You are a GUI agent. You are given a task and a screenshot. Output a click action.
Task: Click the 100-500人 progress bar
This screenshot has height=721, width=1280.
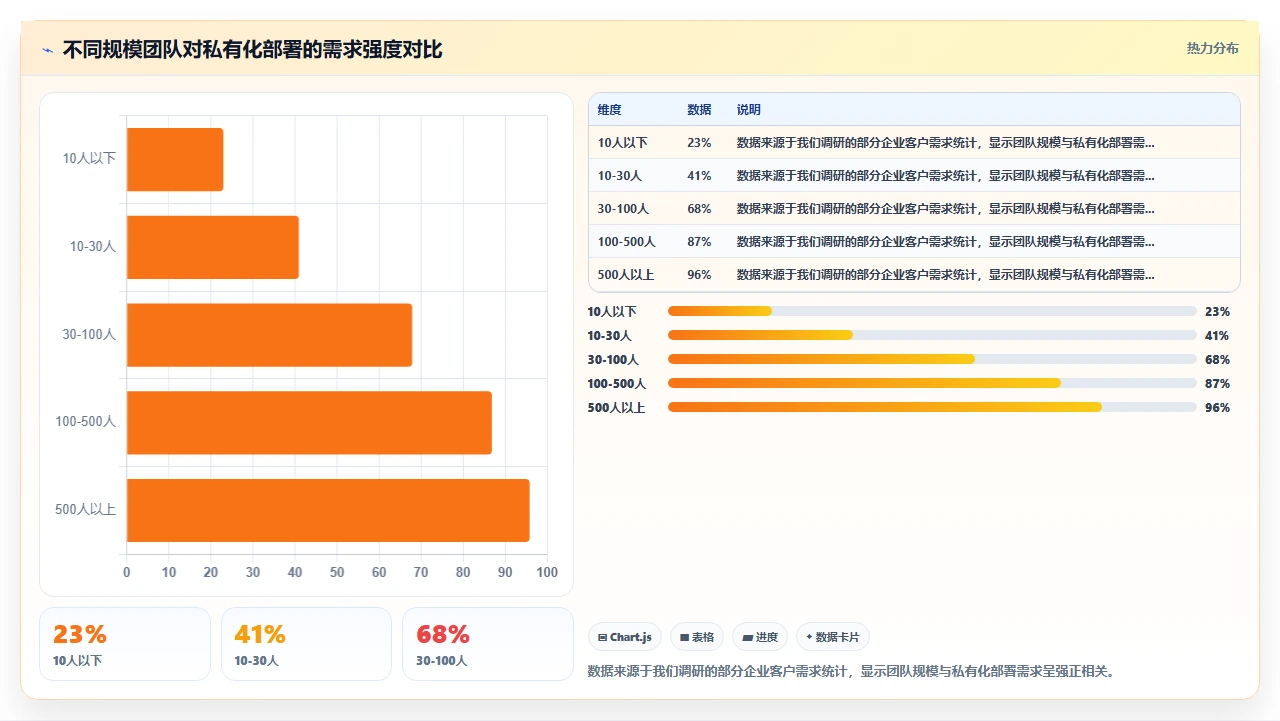pos(932,383)
